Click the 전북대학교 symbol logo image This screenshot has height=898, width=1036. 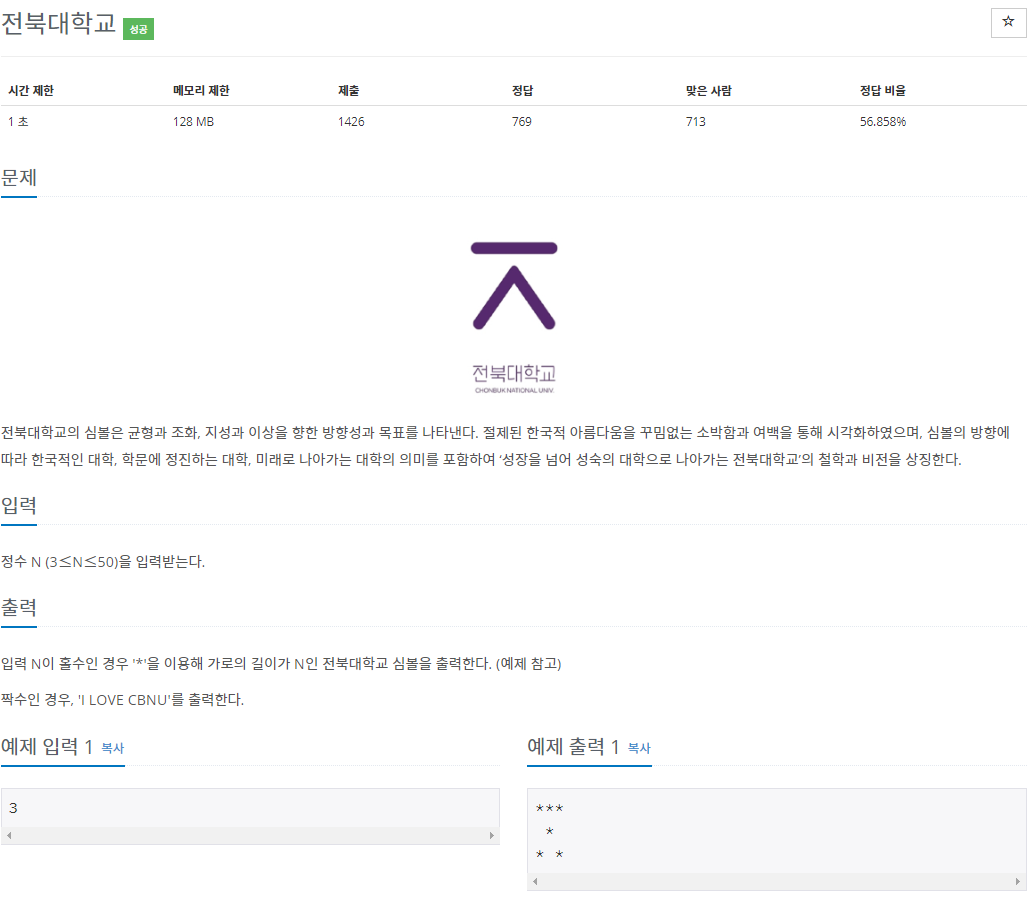(513, 317)
